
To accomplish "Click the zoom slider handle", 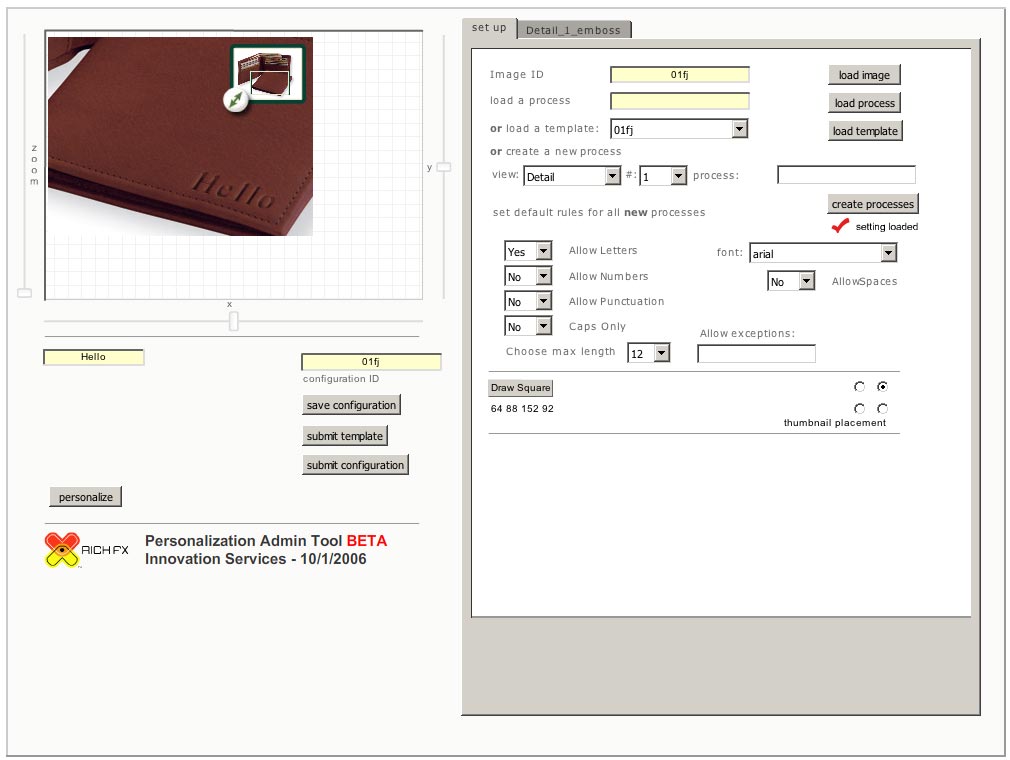I will pyautogui.click(x=24, y=293).
